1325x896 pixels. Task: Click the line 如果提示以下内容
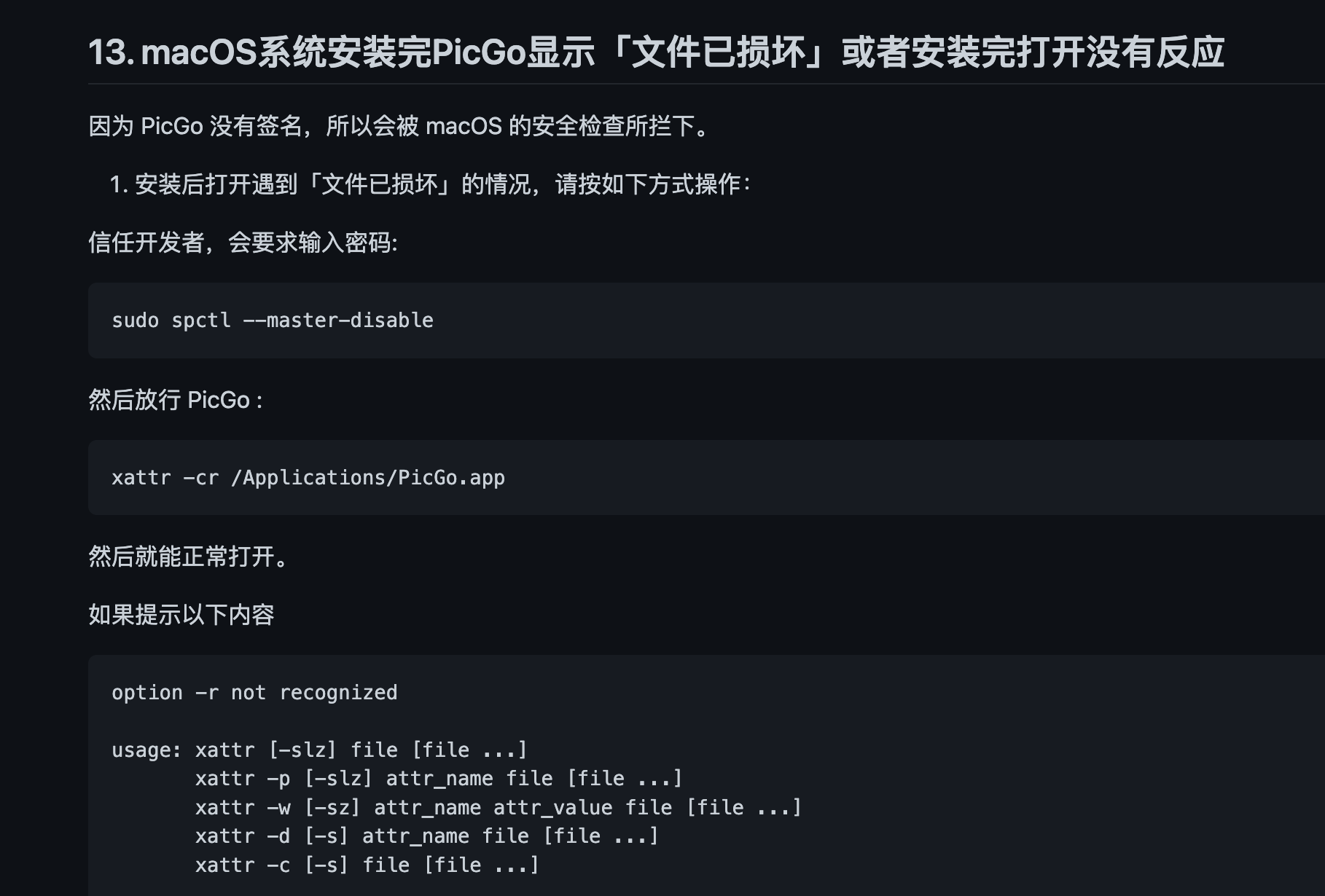pos(181,615)
